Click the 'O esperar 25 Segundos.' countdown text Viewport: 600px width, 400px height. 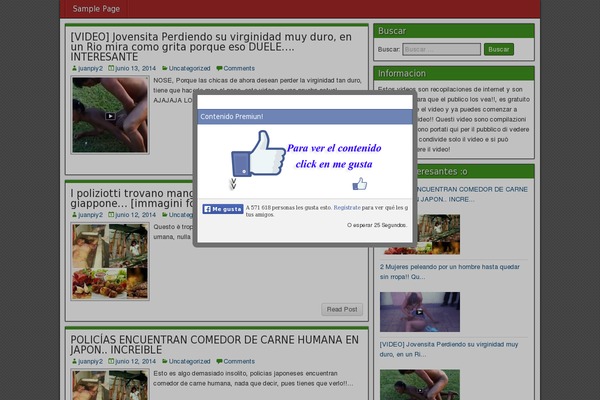pyautogui.click(x=377, y=225)
